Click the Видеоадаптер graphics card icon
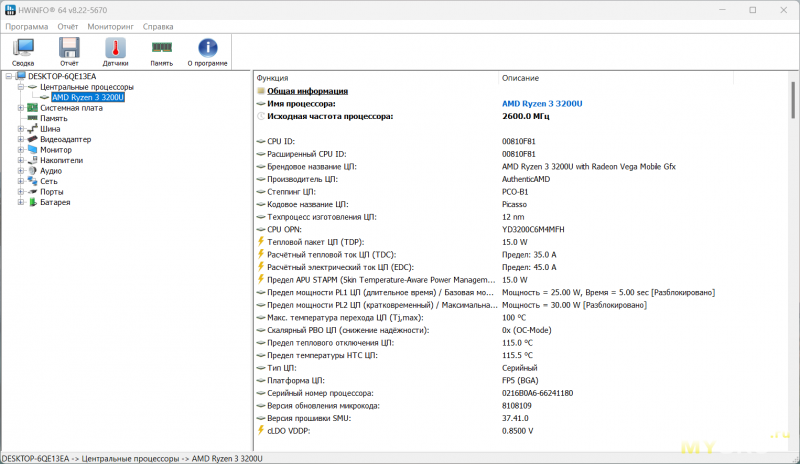Screen dimensions: 800x464 tap(33, 139)
